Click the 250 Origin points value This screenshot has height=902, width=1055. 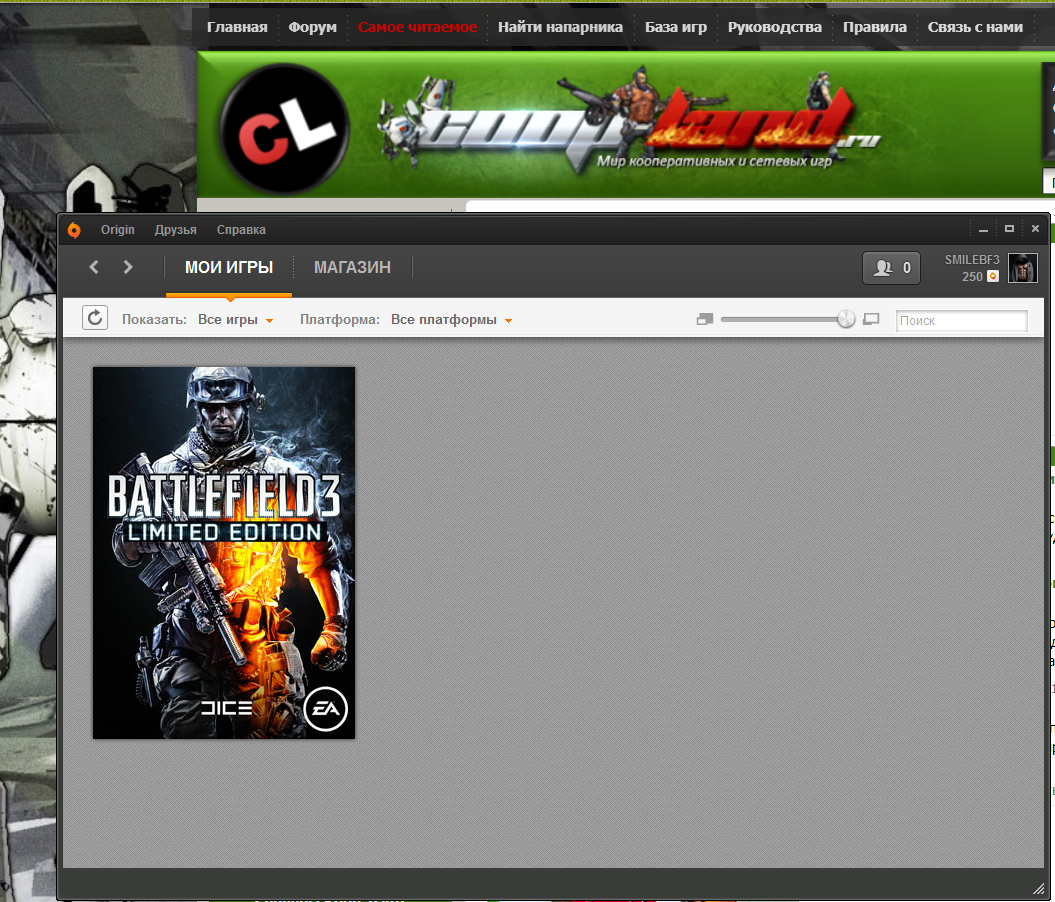(x=972, y=276)
